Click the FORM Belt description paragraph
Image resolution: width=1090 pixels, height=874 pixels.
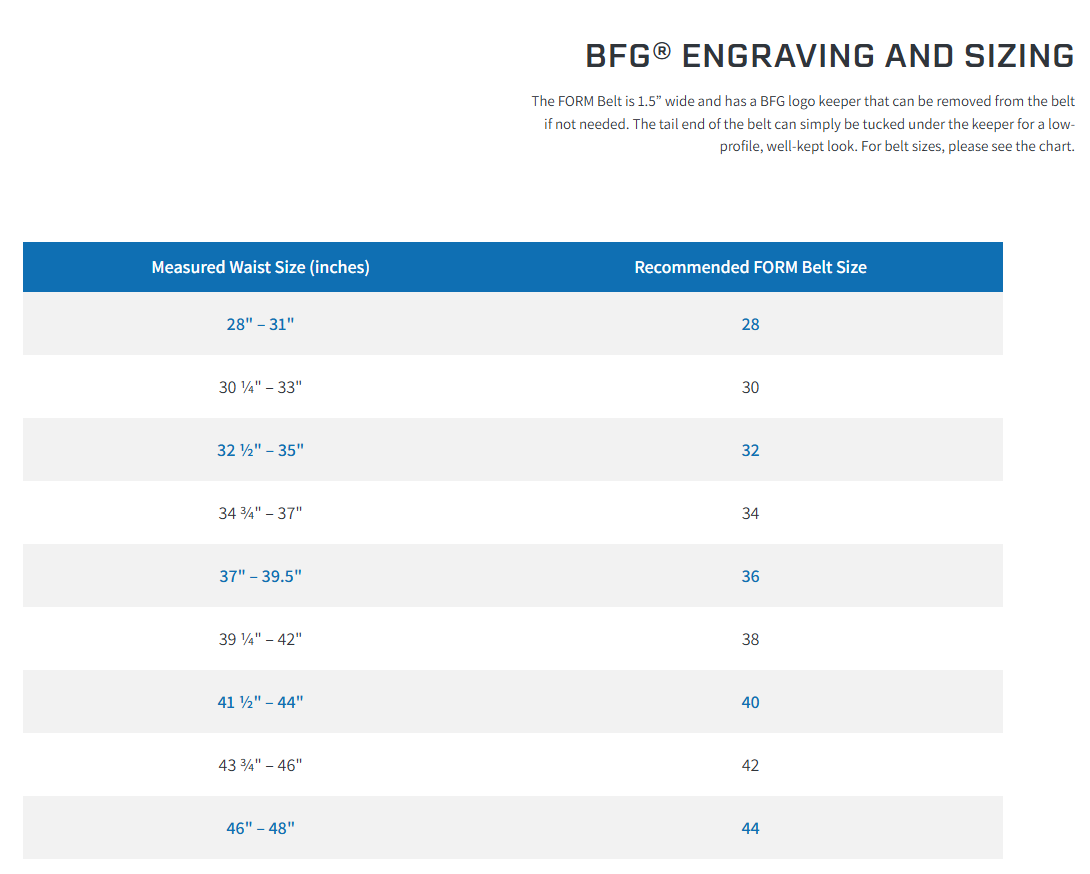(803, 124)
